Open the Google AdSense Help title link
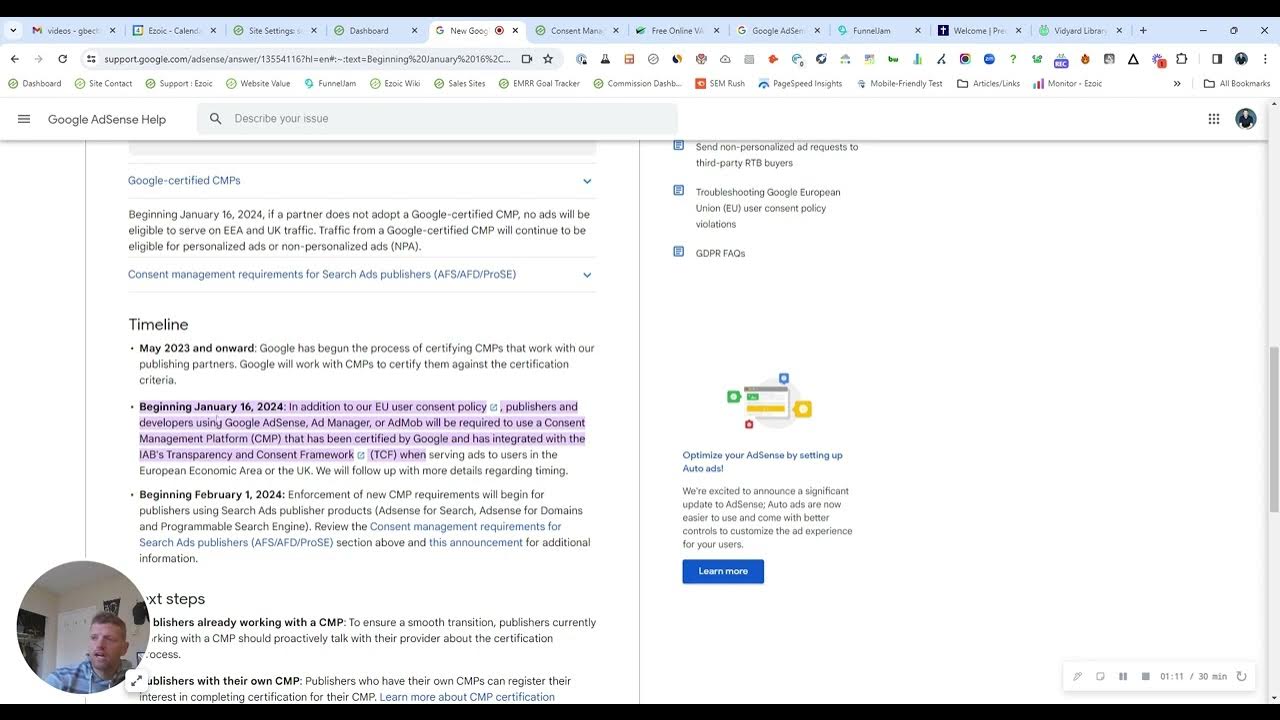This screenshot has width=1280, height=720. pyautogui.click(x=107, y=119)
